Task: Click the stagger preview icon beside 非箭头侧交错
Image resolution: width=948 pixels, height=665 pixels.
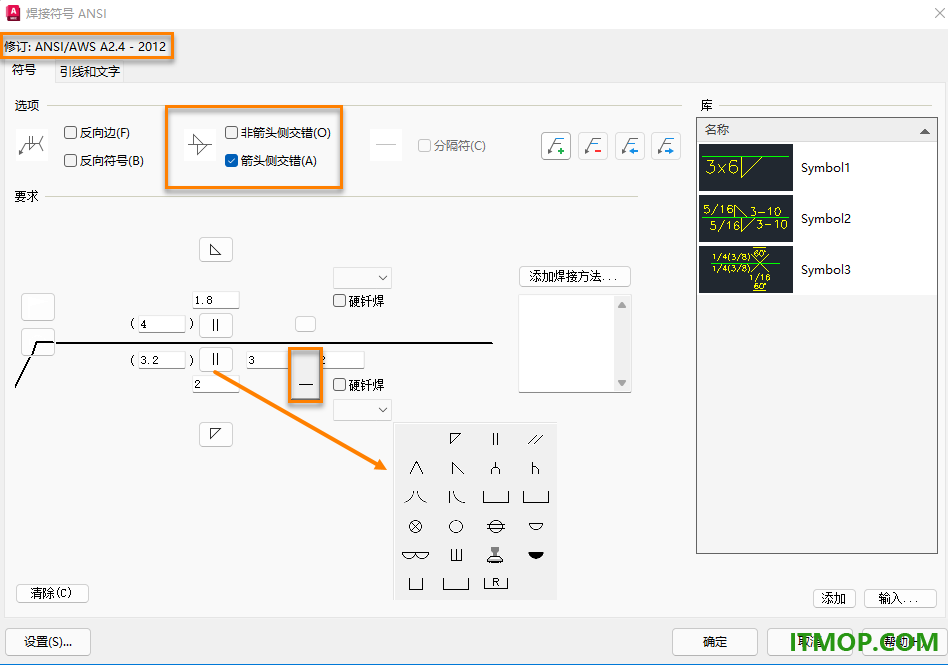Action: point(200,145)
